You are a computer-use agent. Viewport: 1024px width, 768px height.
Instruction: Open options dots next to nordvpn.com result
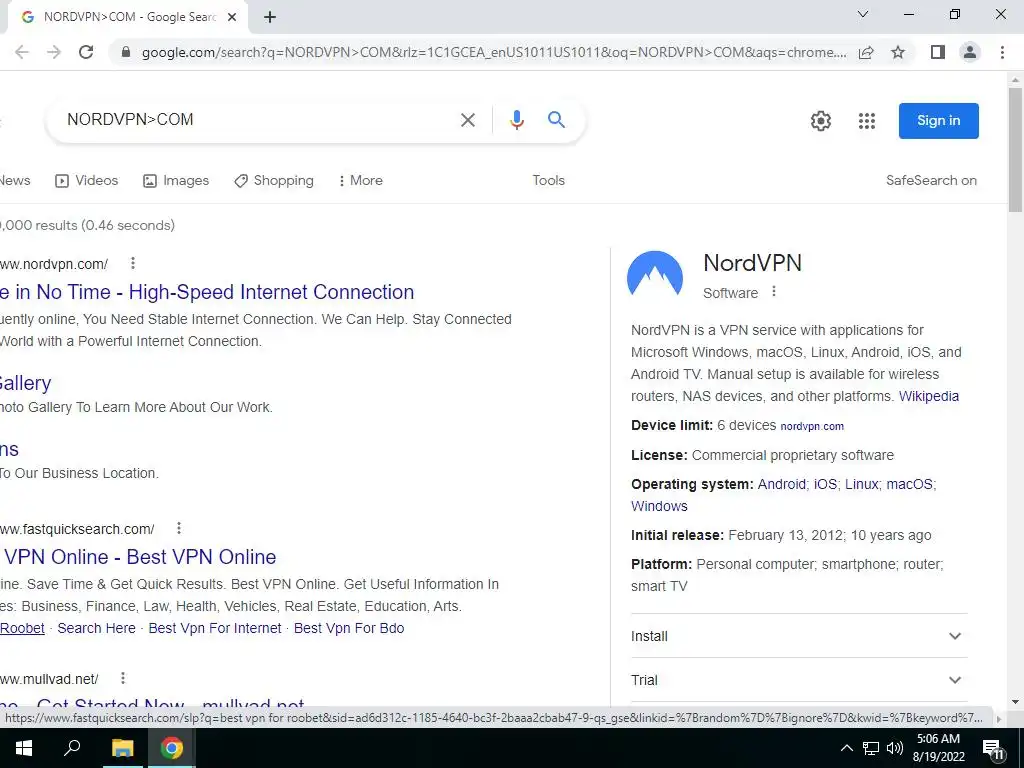pos(133,263)
